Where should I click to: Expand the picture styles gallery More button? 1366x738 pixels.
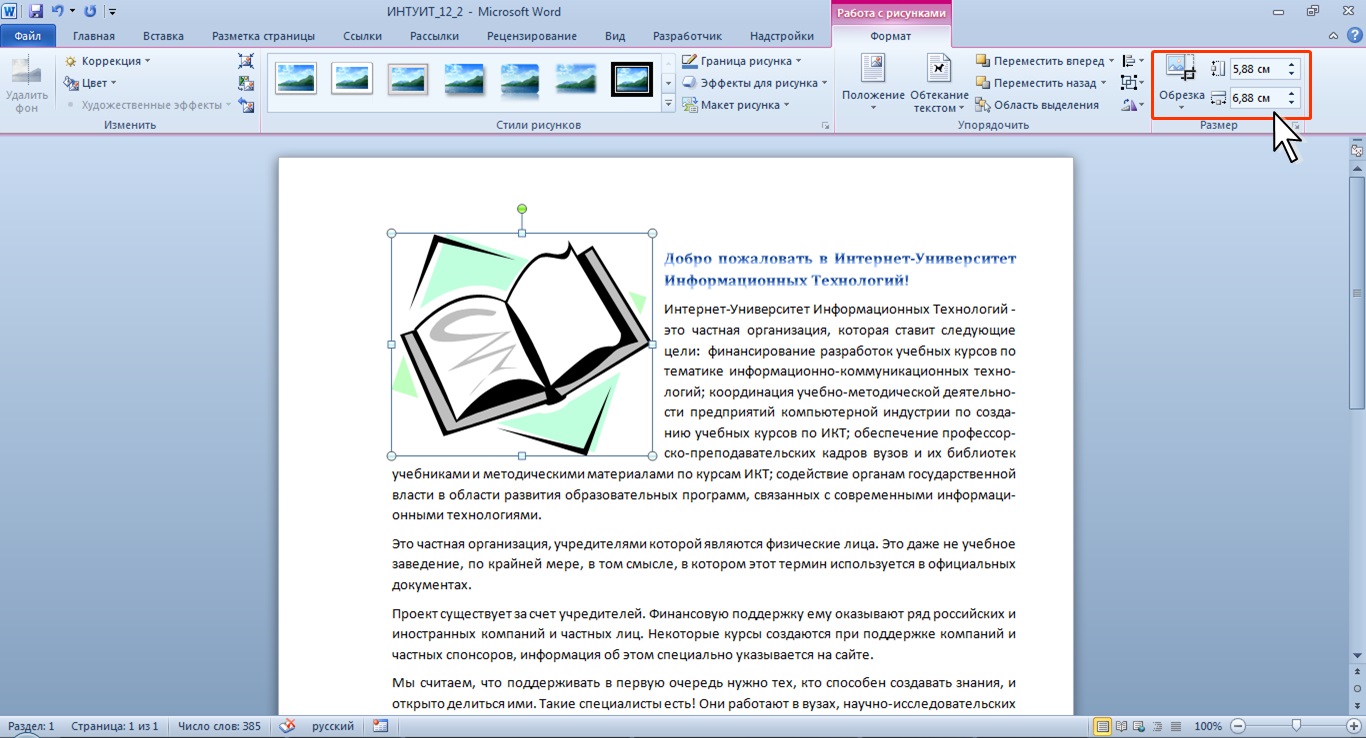click(x=668, y=104)
